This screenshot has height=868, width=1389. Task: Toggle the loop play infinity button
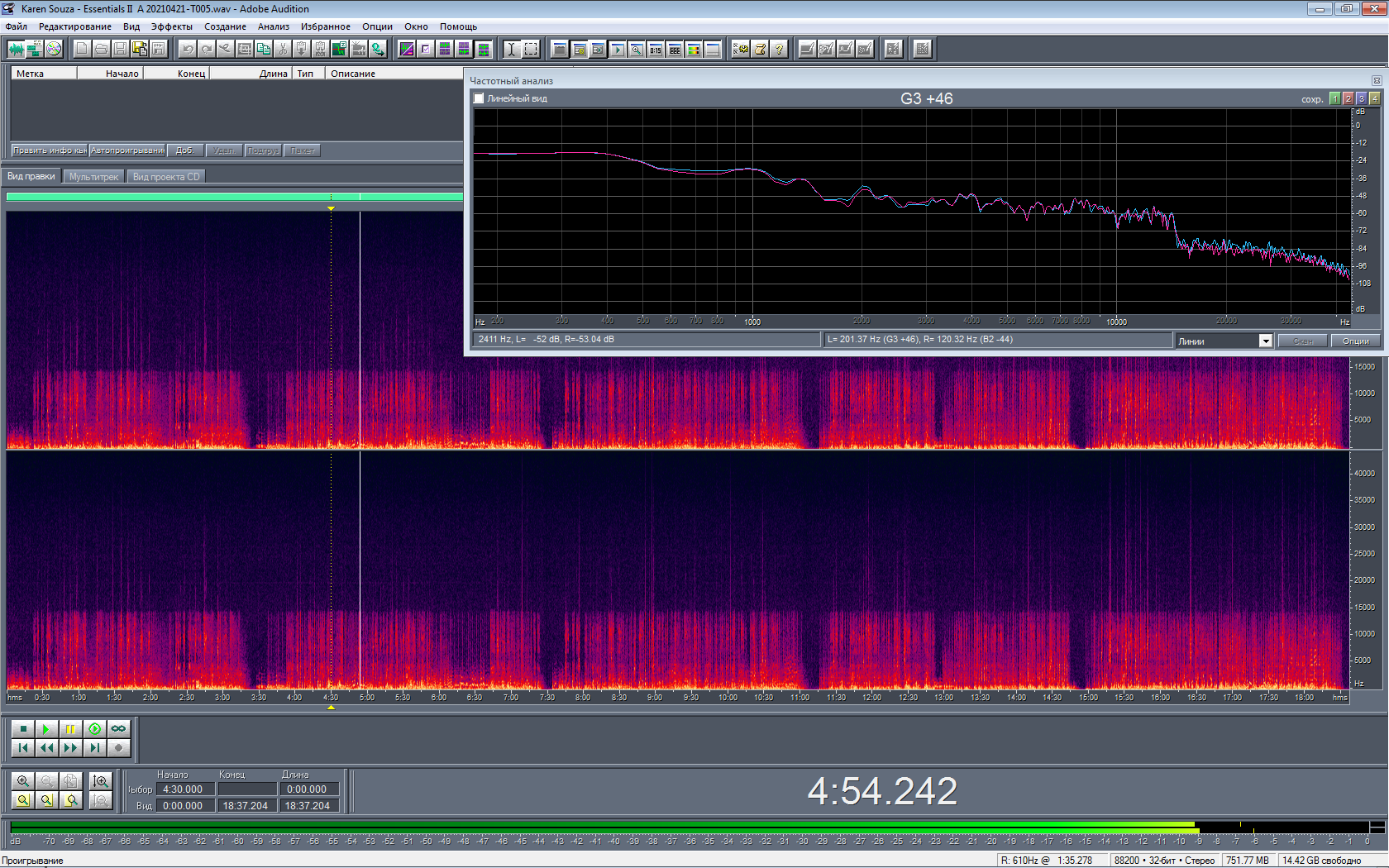coord(118,728)
